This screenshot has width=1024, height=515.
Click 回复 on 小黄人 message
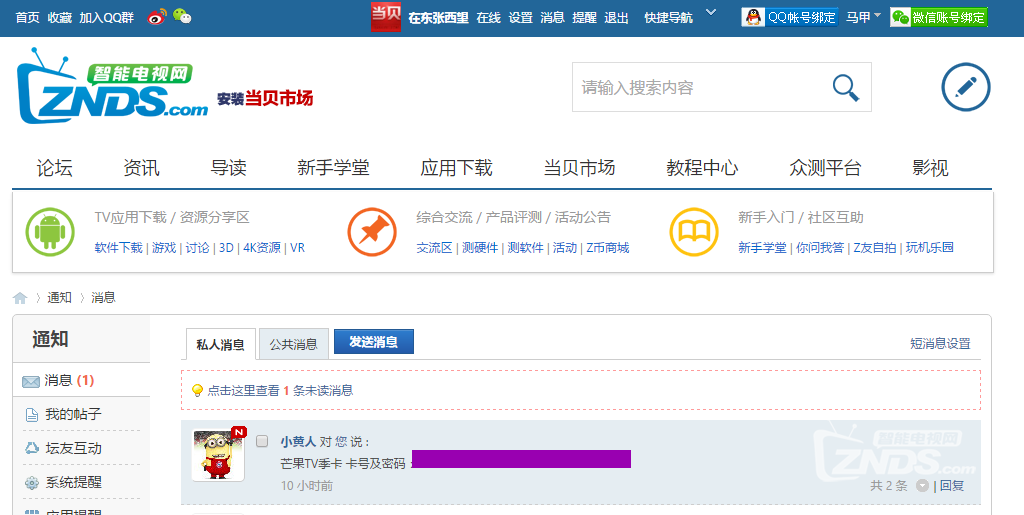(952, 486)
